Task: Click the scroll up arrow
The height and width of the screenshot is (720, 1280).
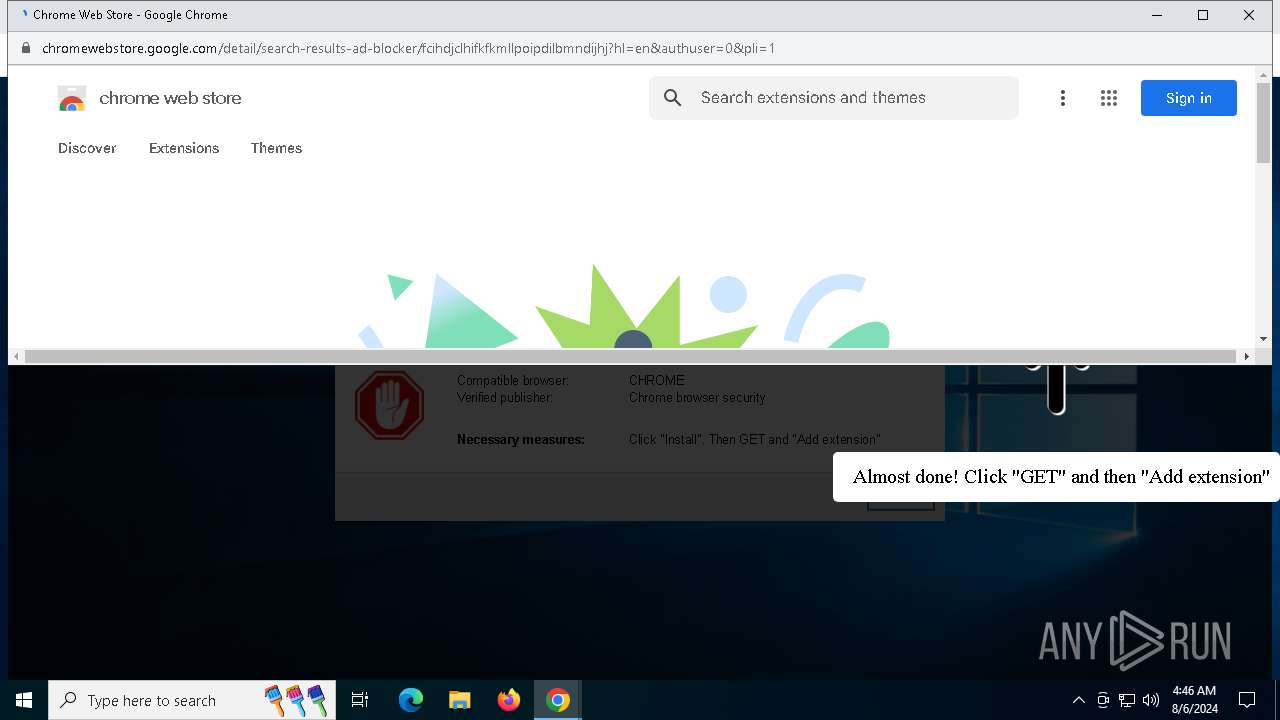Action: [x=1263, y=74]
